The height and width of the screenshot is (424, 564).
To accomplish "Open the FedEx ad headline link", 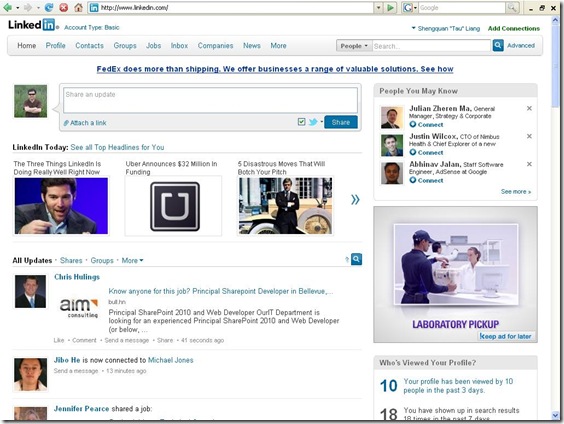I will coord(275,69).
